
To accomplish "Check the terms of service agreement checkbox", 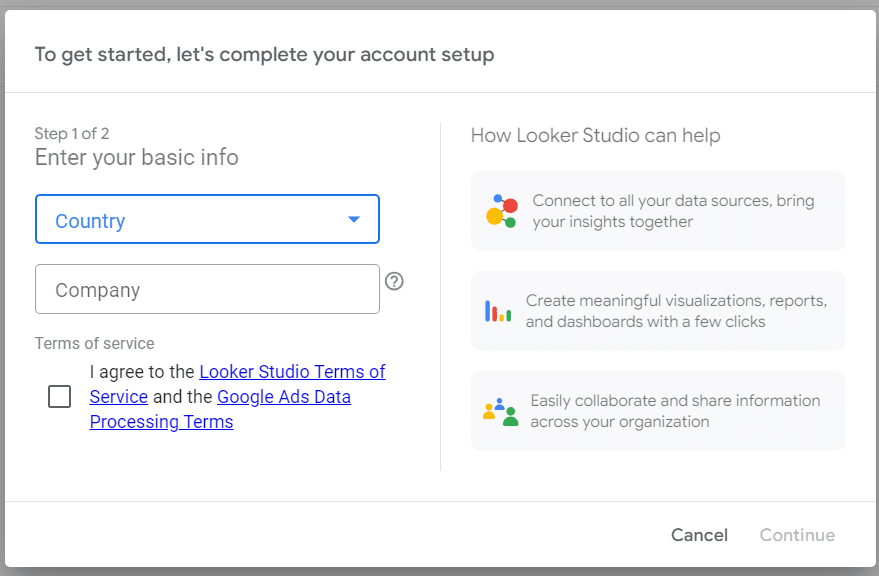I will point(59,396).
